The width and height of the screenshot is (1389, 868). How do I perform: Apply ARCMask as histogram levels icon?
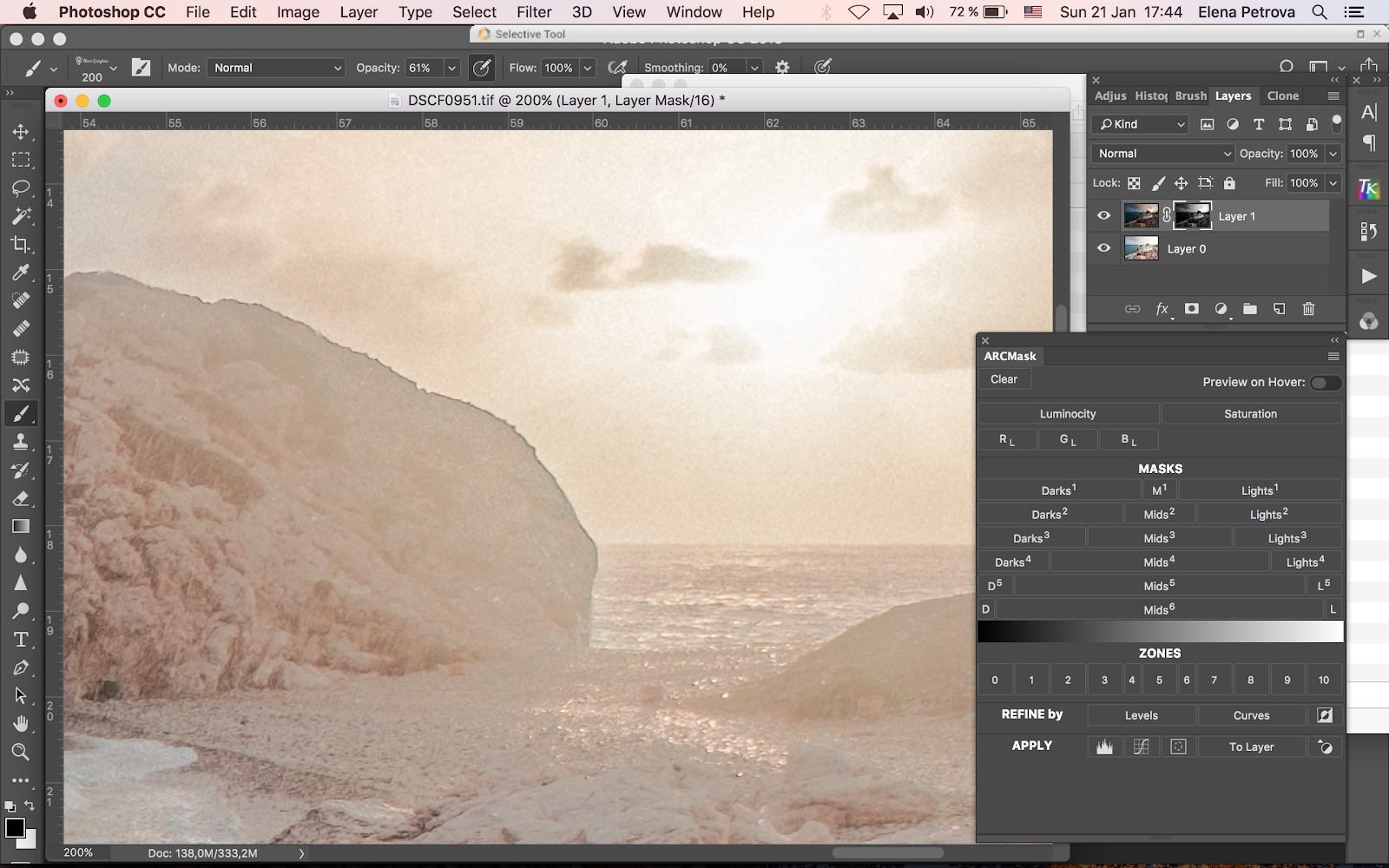click(x=1104, y=746)
